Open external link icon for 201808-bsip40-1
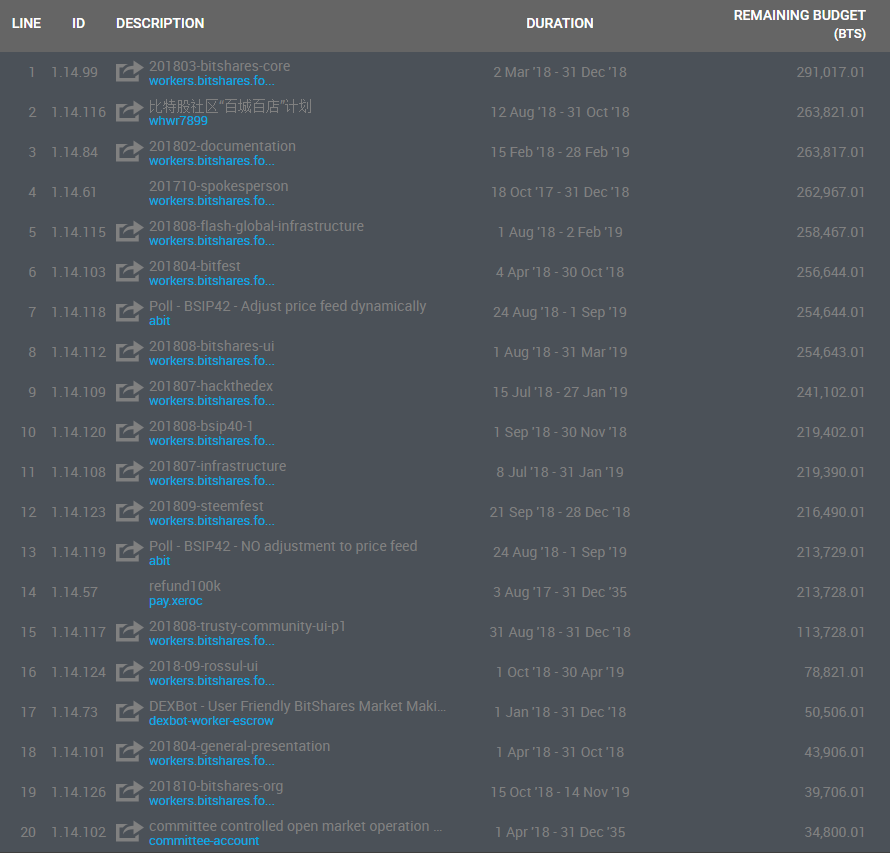 click(x=129, y=431)
